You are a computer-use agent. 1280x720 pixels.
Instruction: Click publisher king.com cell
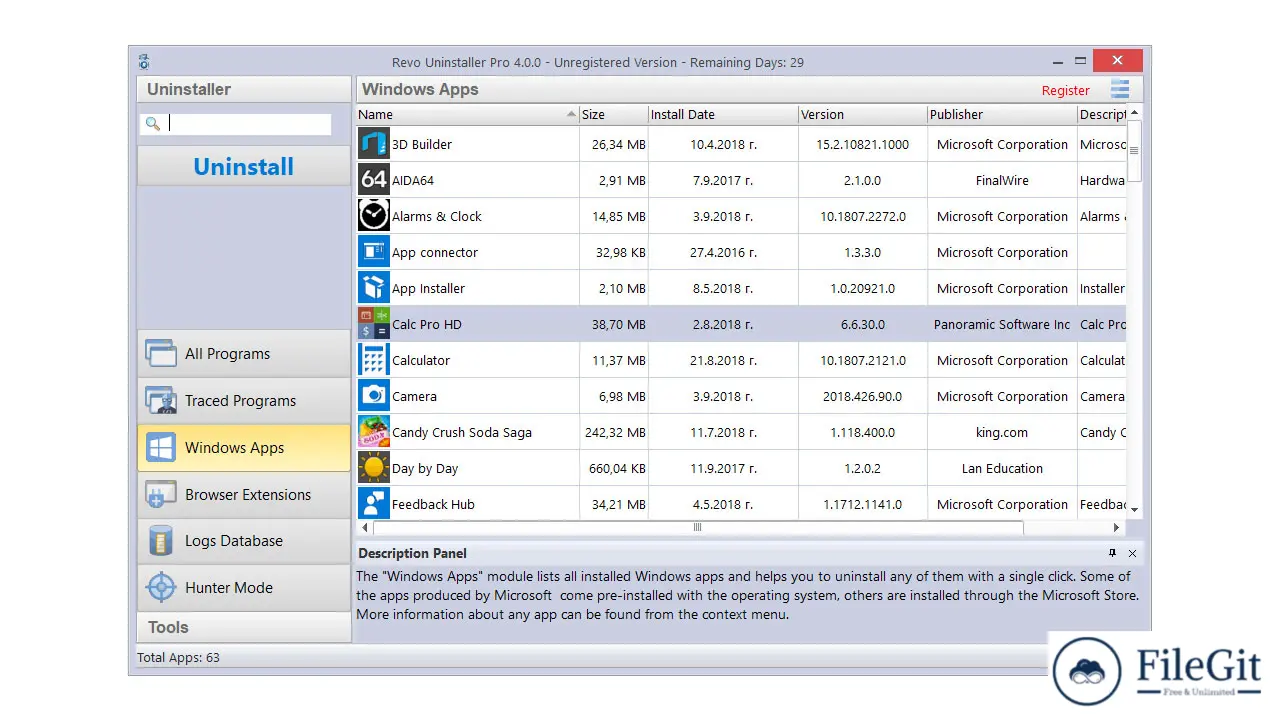pos(1002,432)
